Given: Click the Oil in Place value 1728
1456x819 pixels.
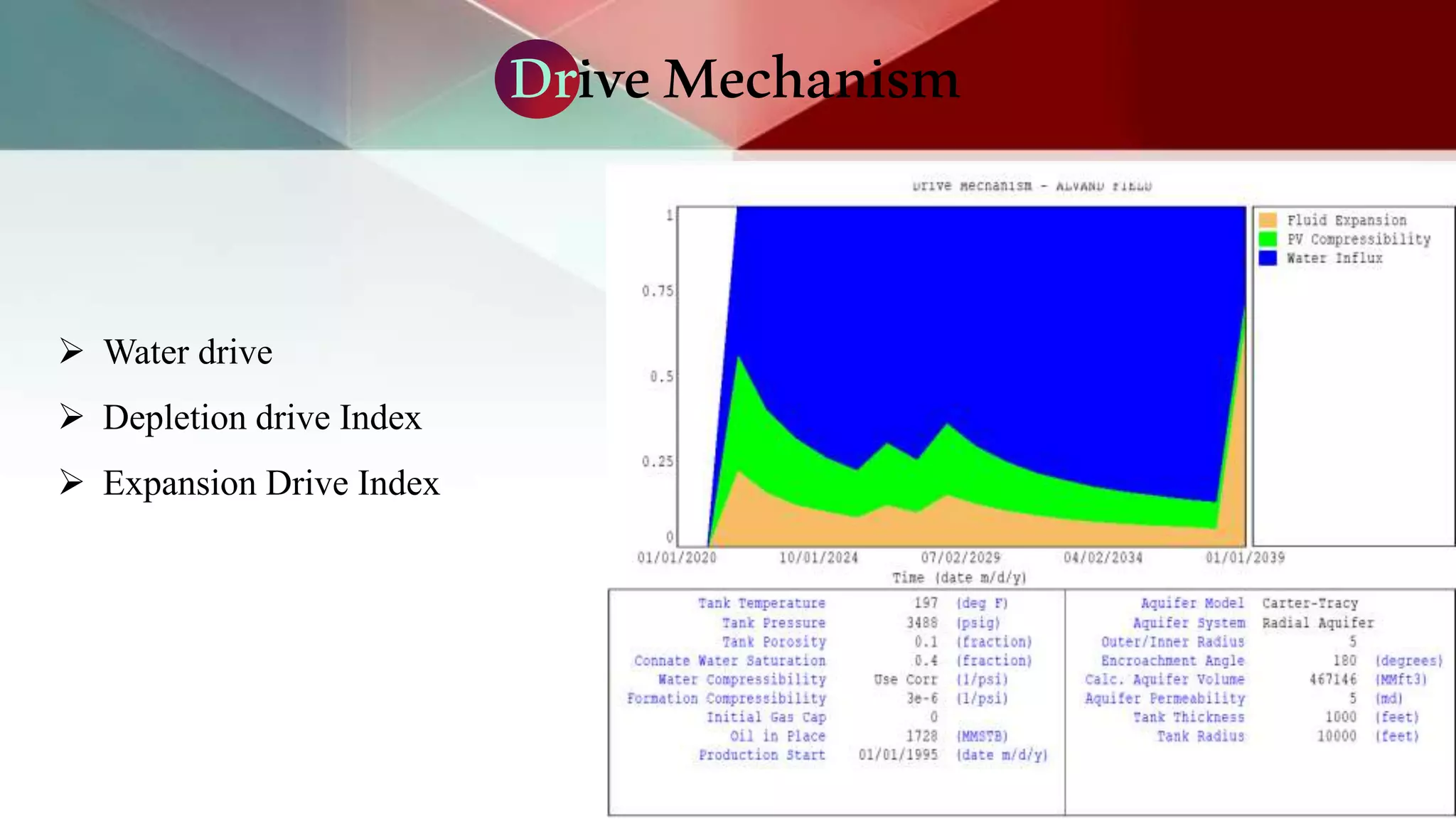Looking at the screenshot, I should (x=921, y=736).
